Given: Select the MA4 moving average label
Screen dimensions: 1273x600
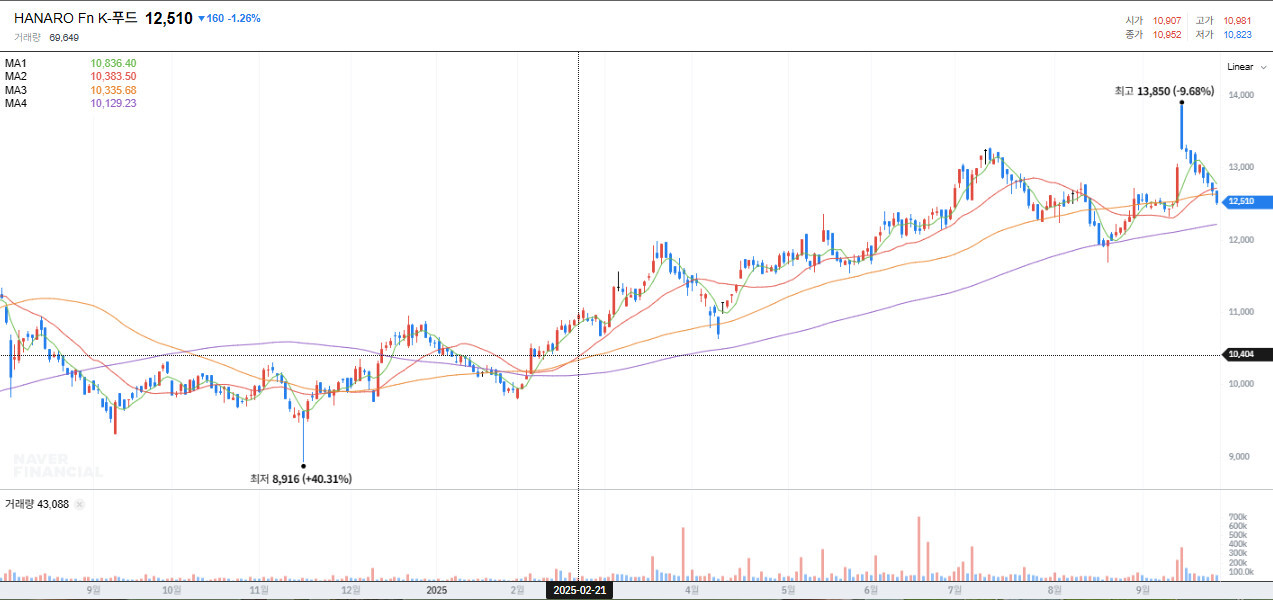Looking at the screenshot, I should (x=16, y=103).
